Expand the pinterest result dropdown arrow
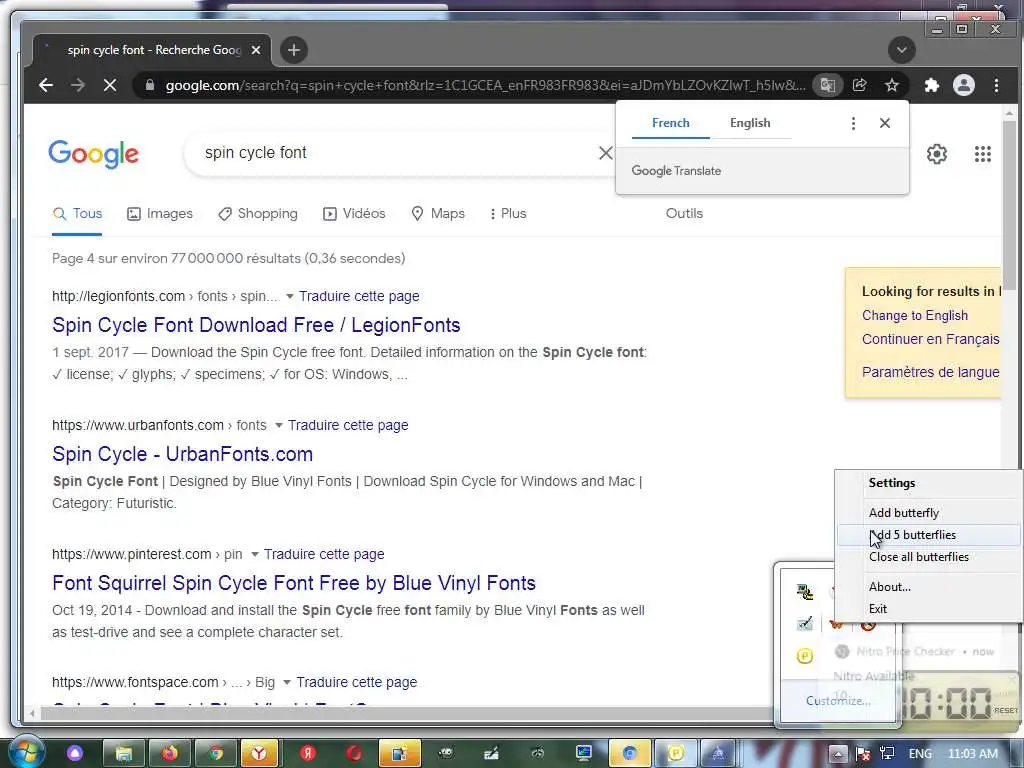 [x=254, y=554]
